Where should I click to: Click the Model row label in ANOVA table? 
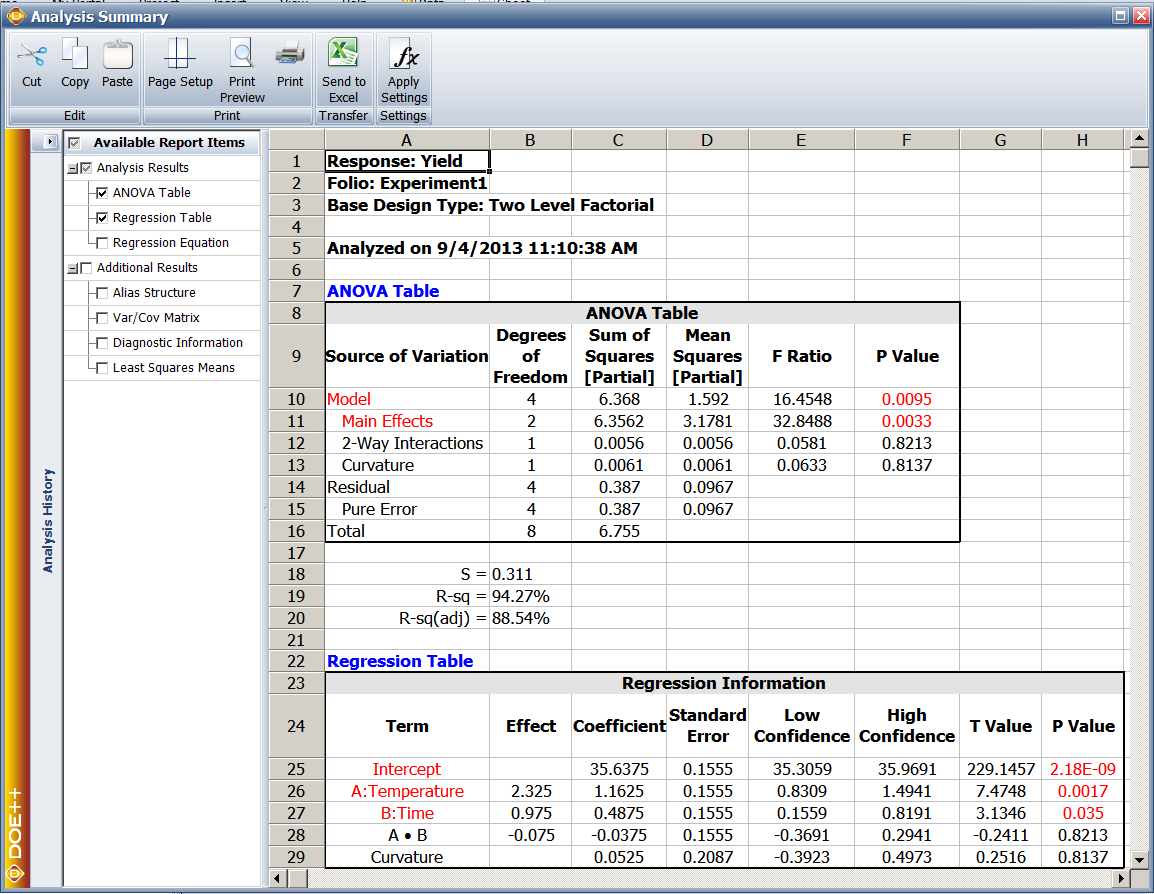[349, 399]
